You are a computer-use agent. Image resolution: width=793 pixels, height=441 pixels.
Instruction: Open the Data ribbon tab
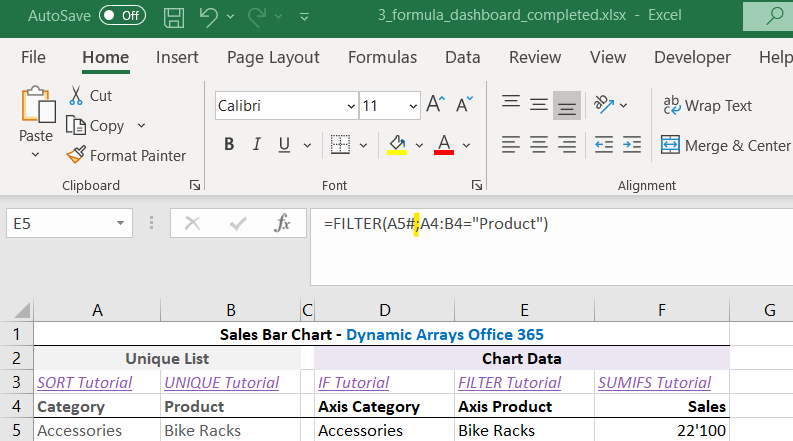click(x=462, y=57)
